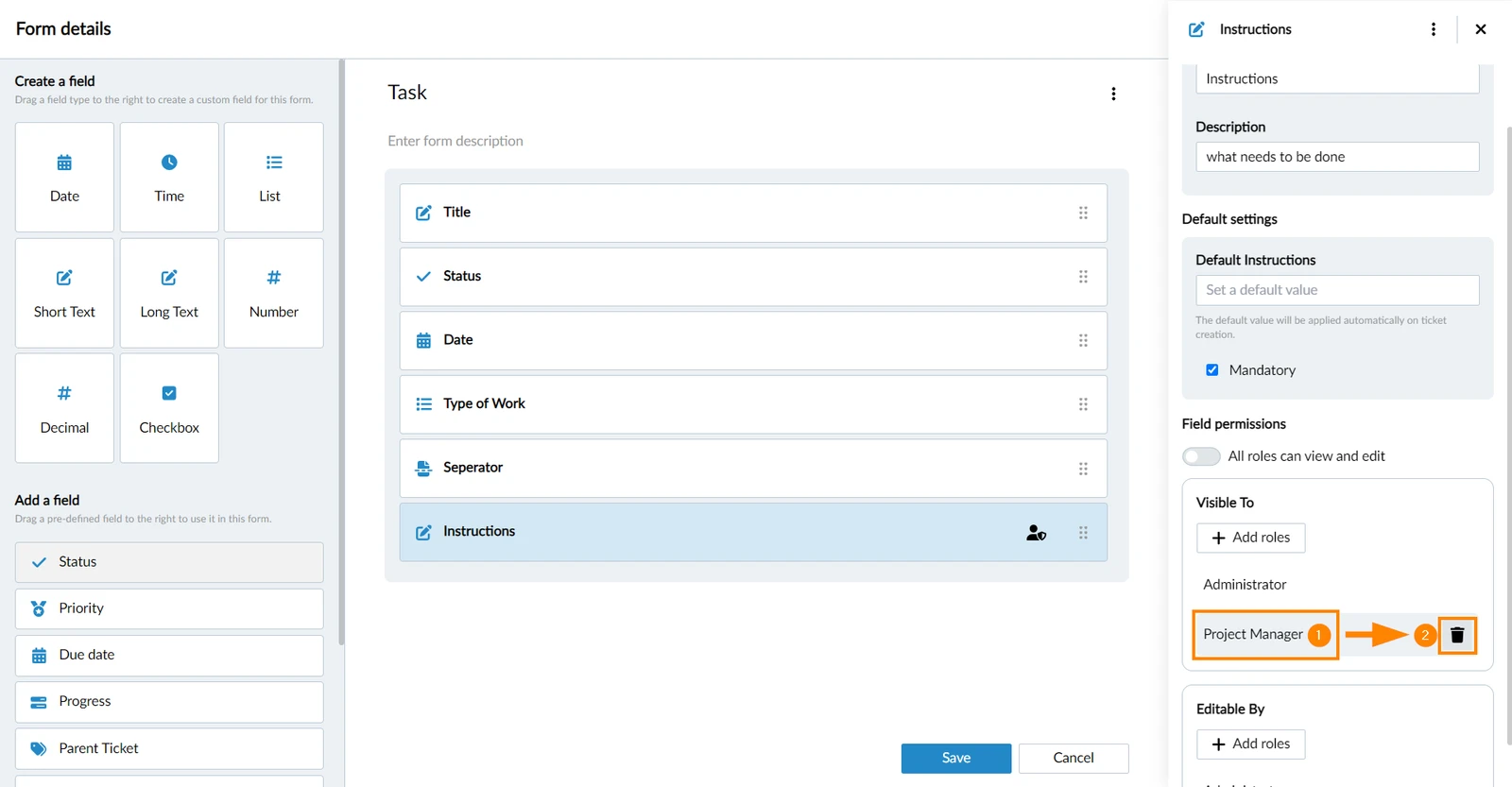The width and height of the screenshot is (1512, 787).
Task: Save the form
Action: pyautogui.click(x=956, y=759)
